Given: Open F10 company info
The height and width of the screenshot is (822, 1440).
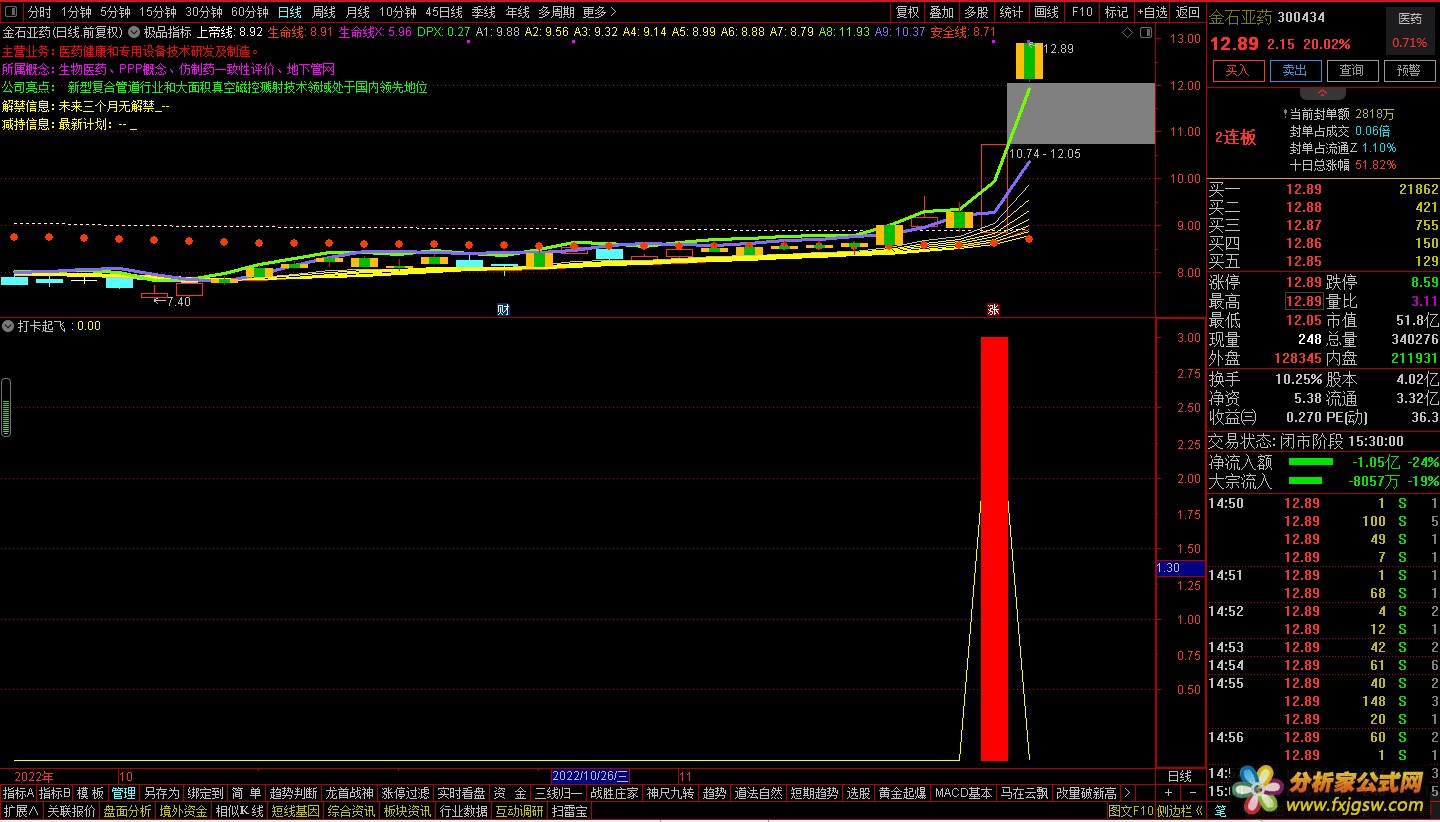Looking at the screenshot, I should [1082, 12].
